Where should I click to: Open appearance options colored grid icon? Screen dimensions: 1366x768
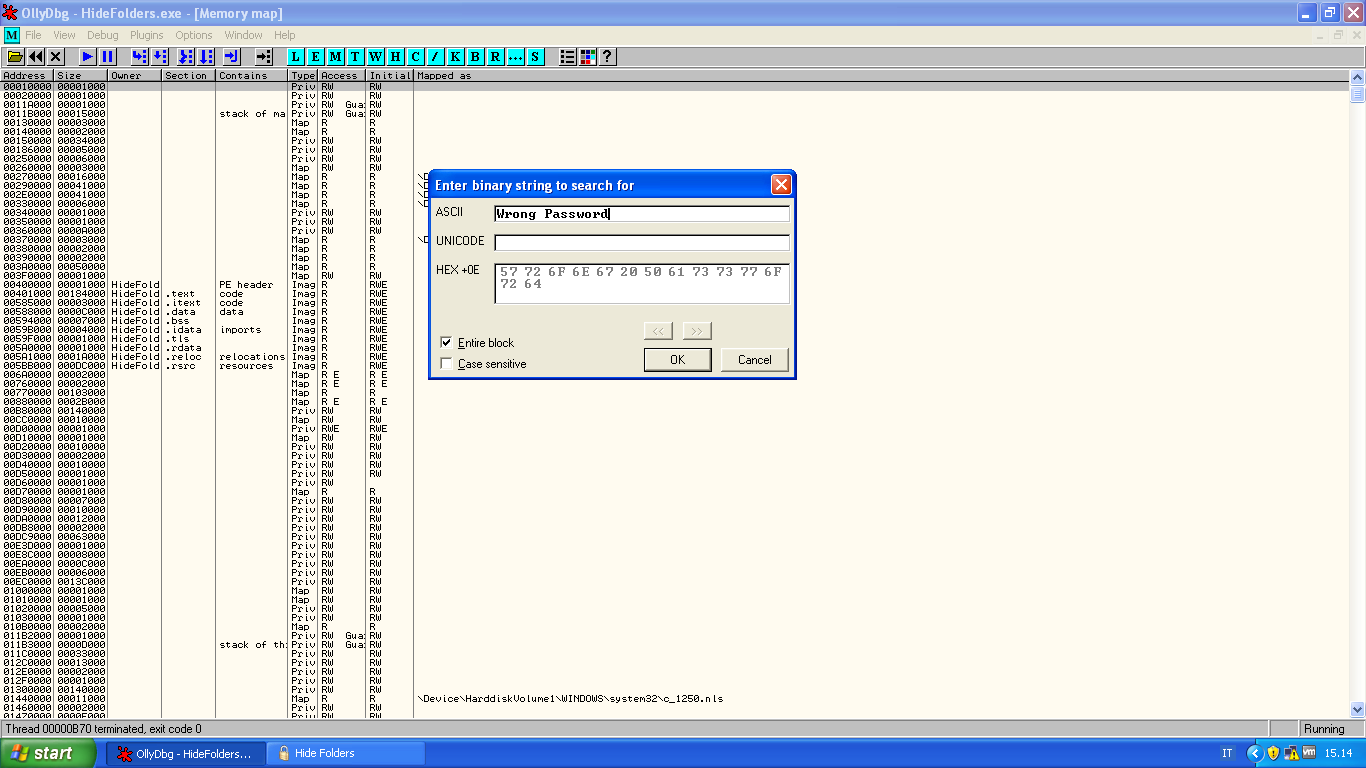coord(588,57)
